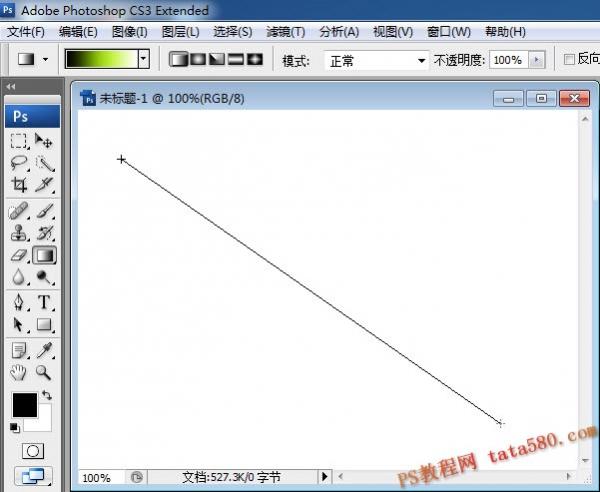Screen dimensions: 600x492
Task: Open the status bar info menu arrow
Action: pyautogui.click(x=324, y=477)
